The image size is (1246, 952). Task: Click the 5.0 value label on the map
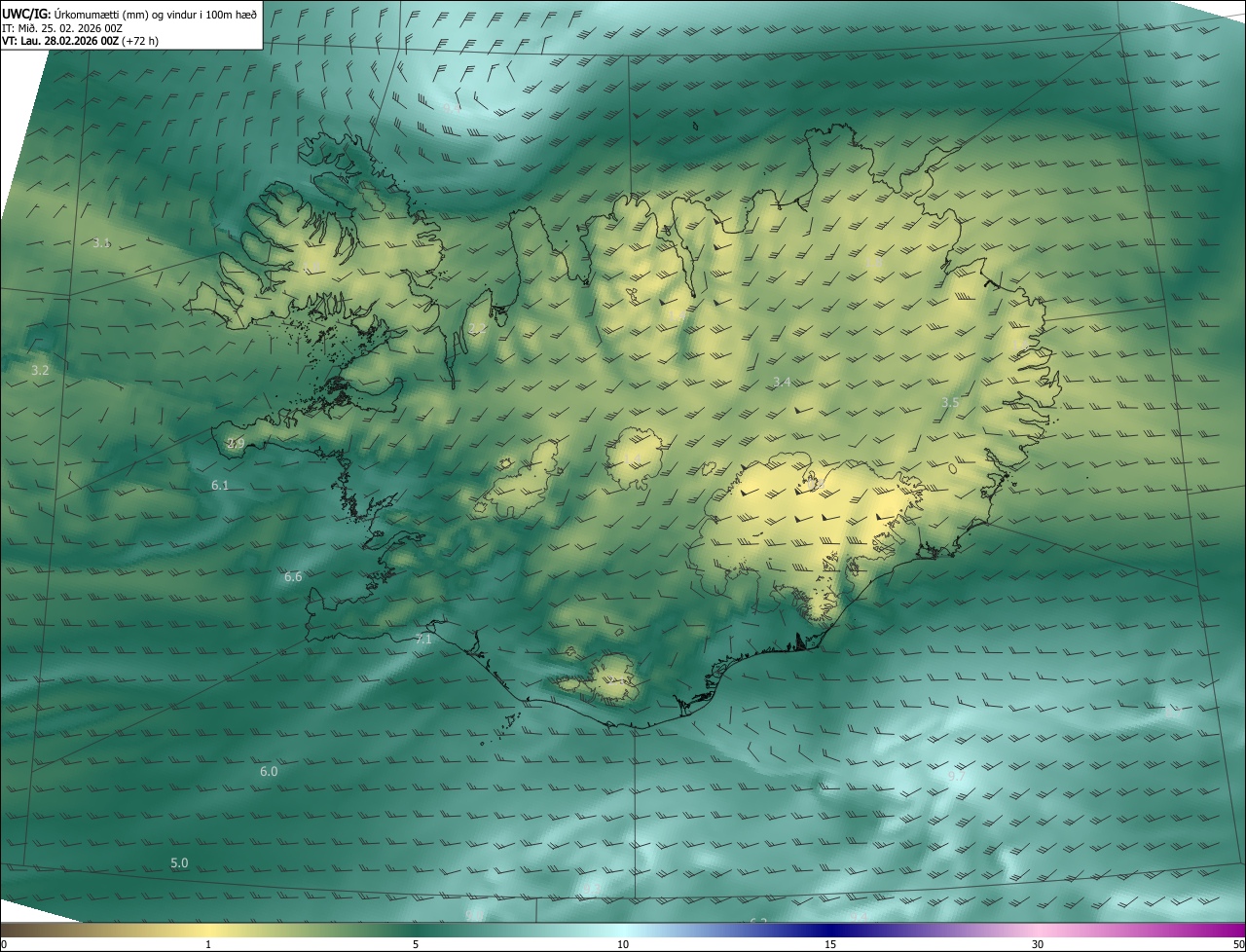pos(179,862)
